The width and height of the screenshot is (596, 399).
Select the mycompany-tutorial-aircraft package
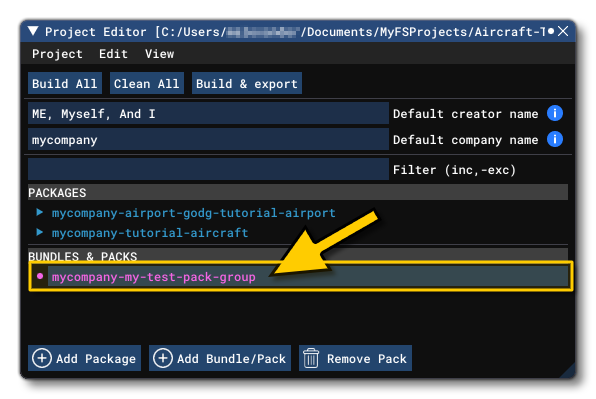(150, 233)
